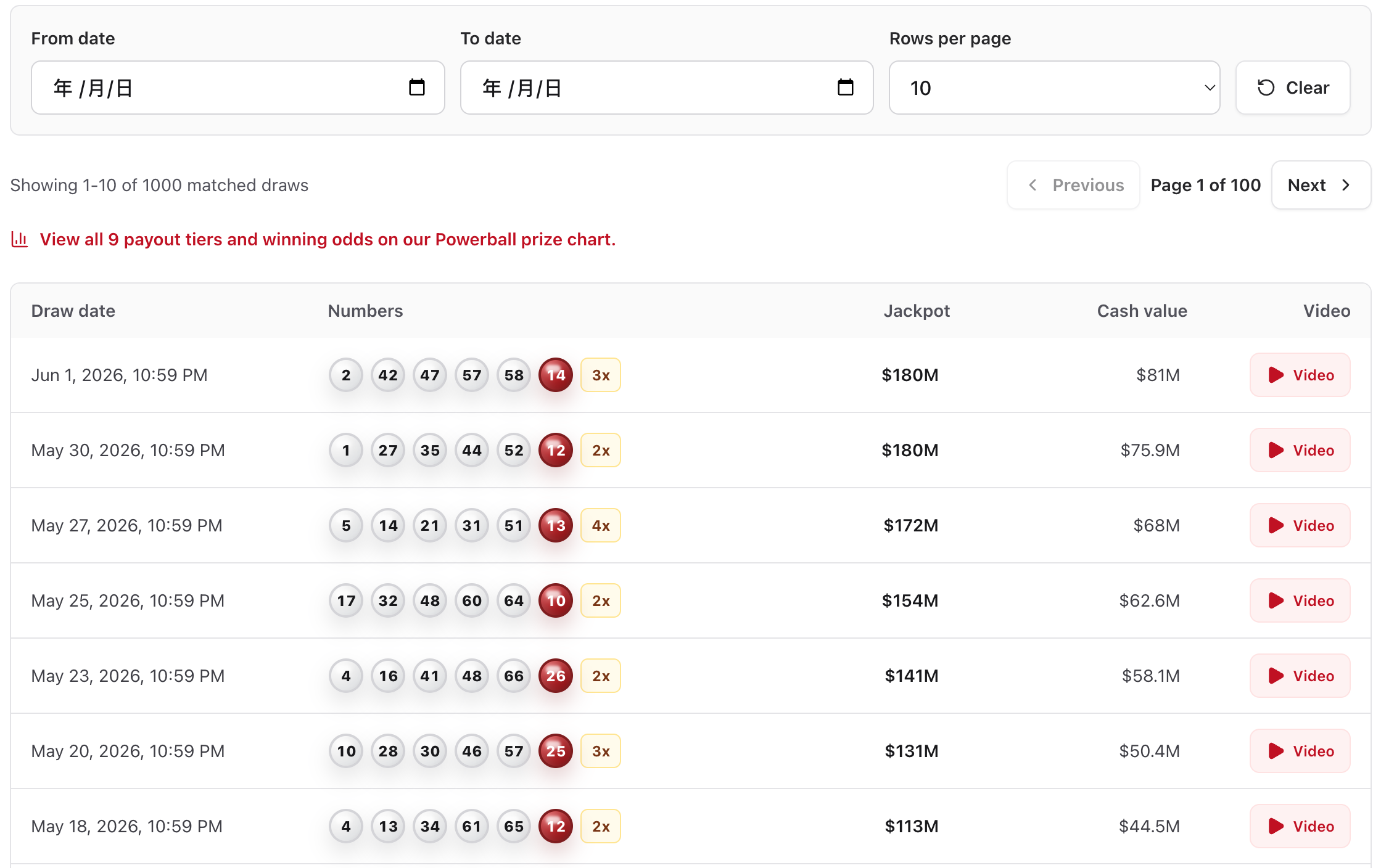Click white ball 5 in May 27 row
1373x868 pixels.
coord(346,525)
